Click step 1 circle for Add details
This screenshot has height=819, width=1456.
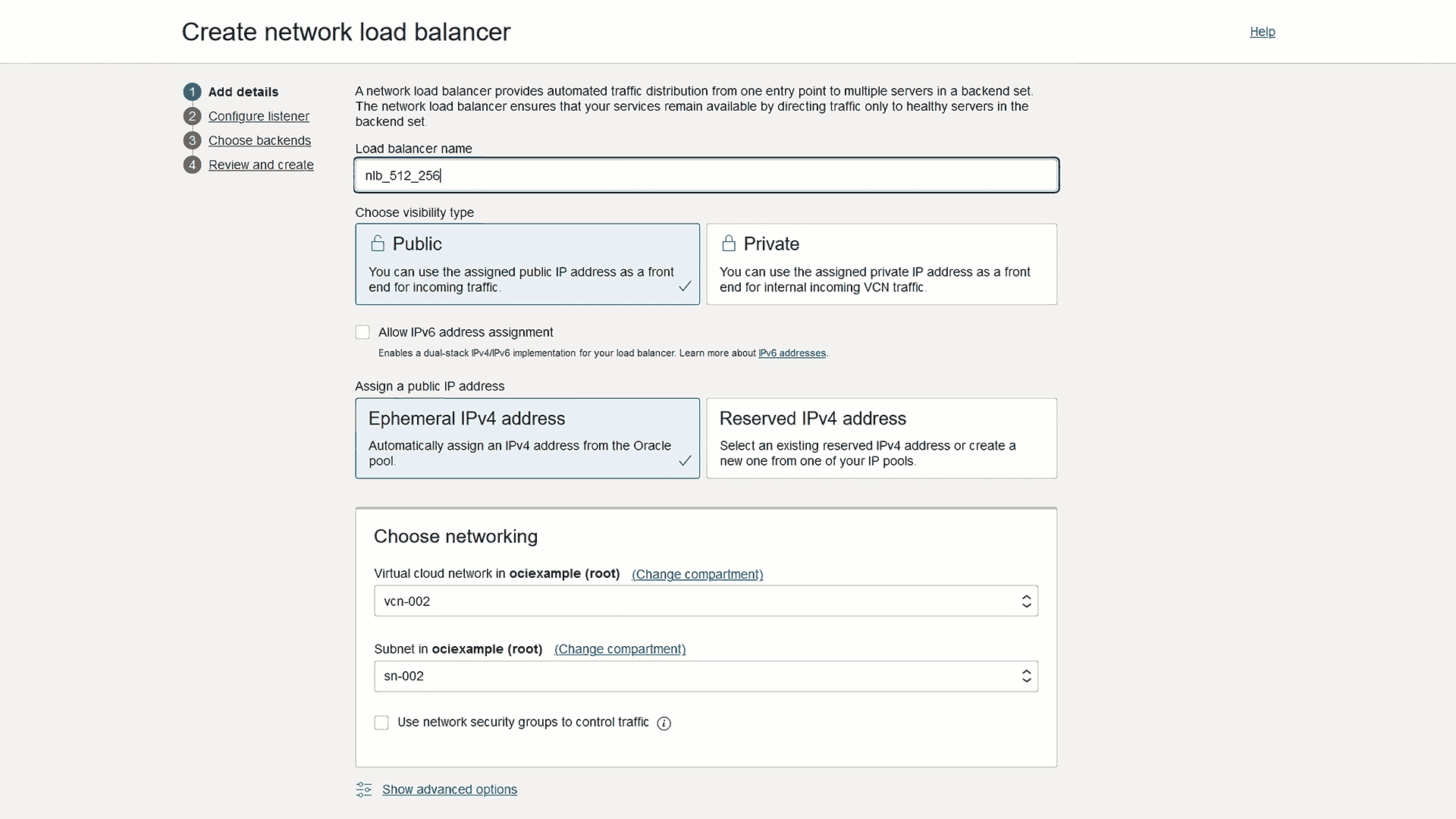(191, 92)
